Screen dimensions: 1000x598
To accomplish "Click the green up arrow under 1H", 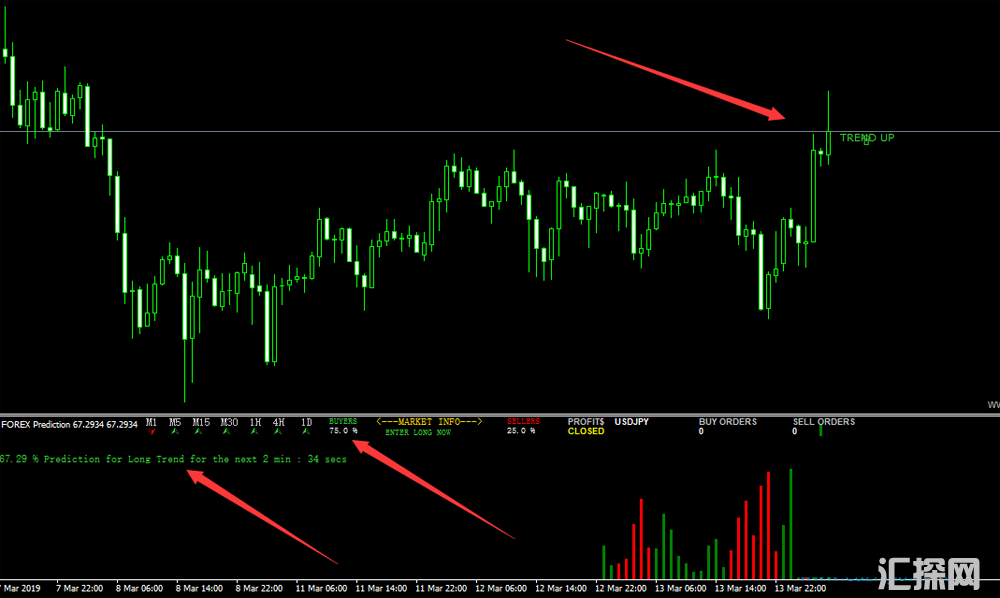I will [x=255, y=433].
